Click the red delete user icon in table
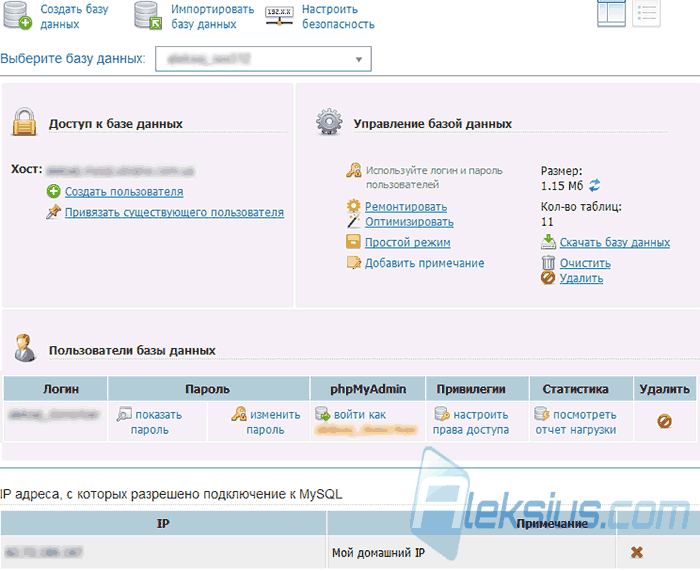The width and height of the screenshot is (700, 571). tap(664, 421)
